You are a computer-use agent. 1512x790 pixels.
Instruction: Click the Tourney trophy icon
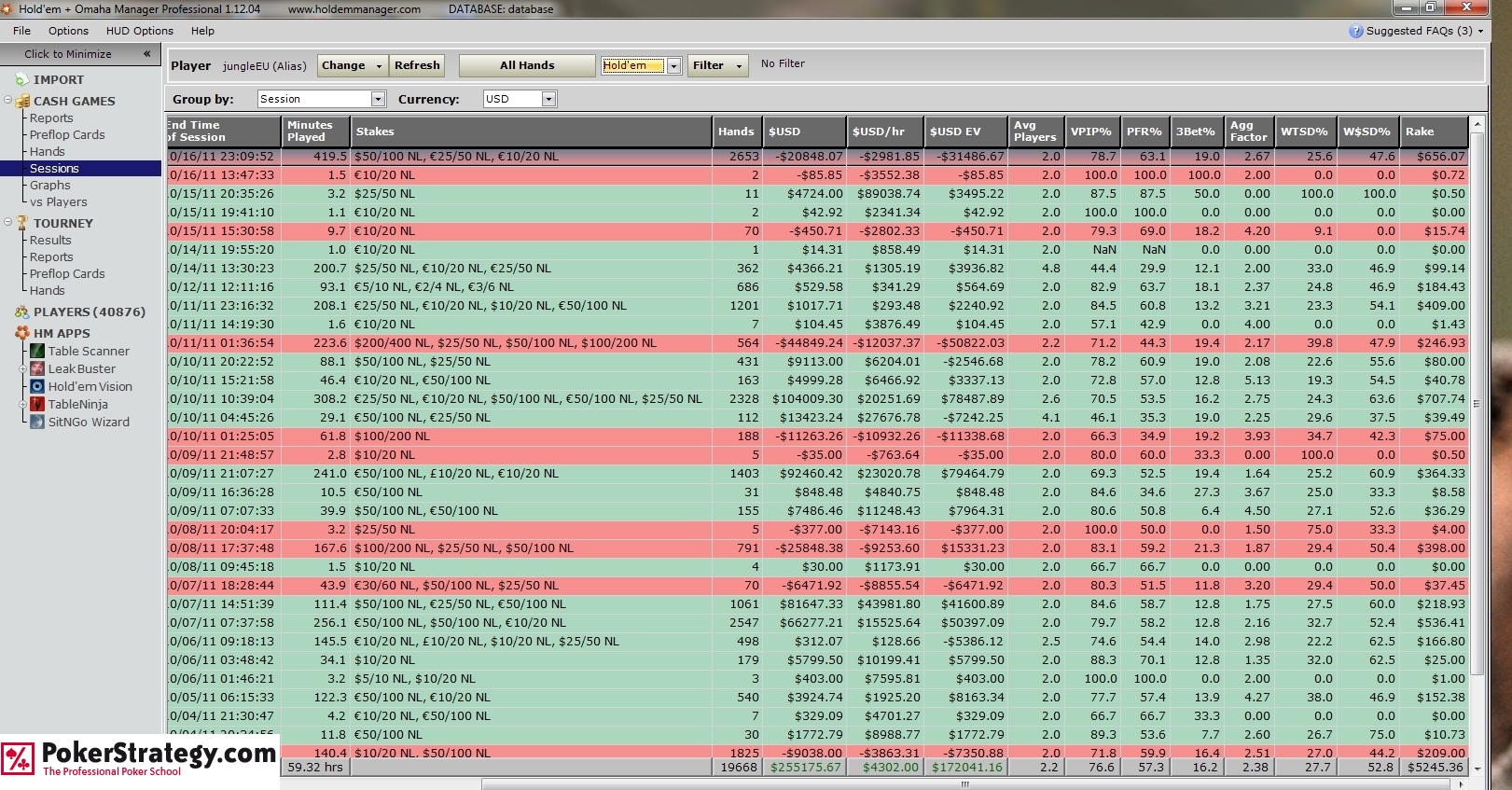(x=22, y=223)
